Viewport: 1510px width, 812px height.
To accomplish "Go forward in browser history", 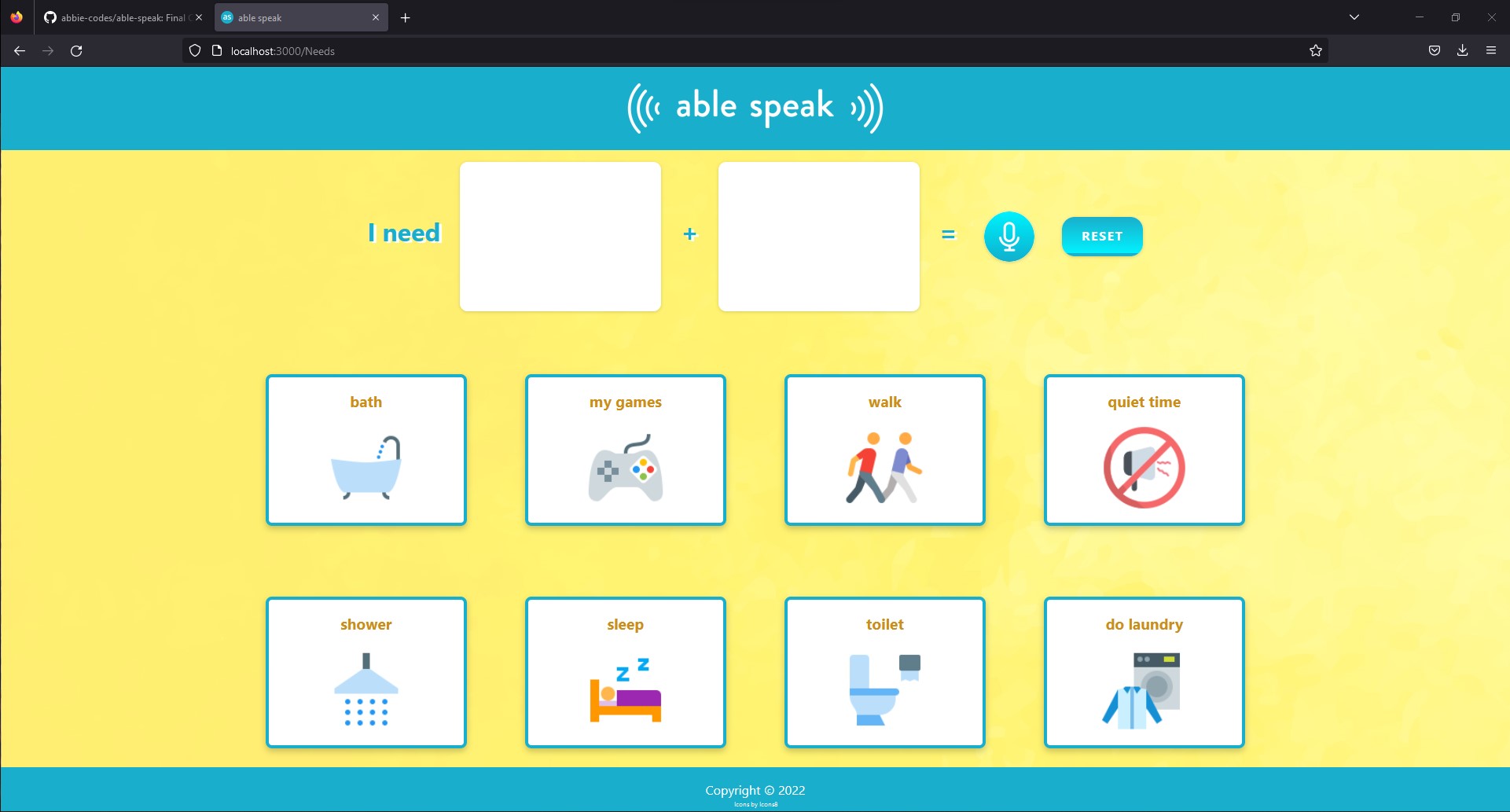I will pos(48,51).
